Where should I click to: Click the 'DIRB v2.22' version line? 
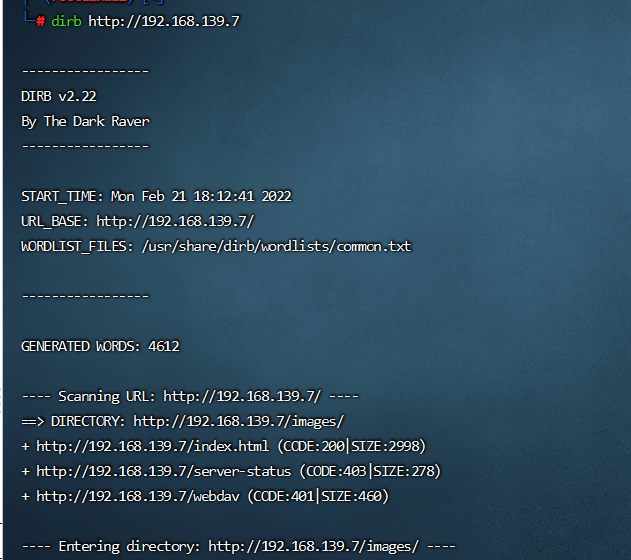[59, 96]
